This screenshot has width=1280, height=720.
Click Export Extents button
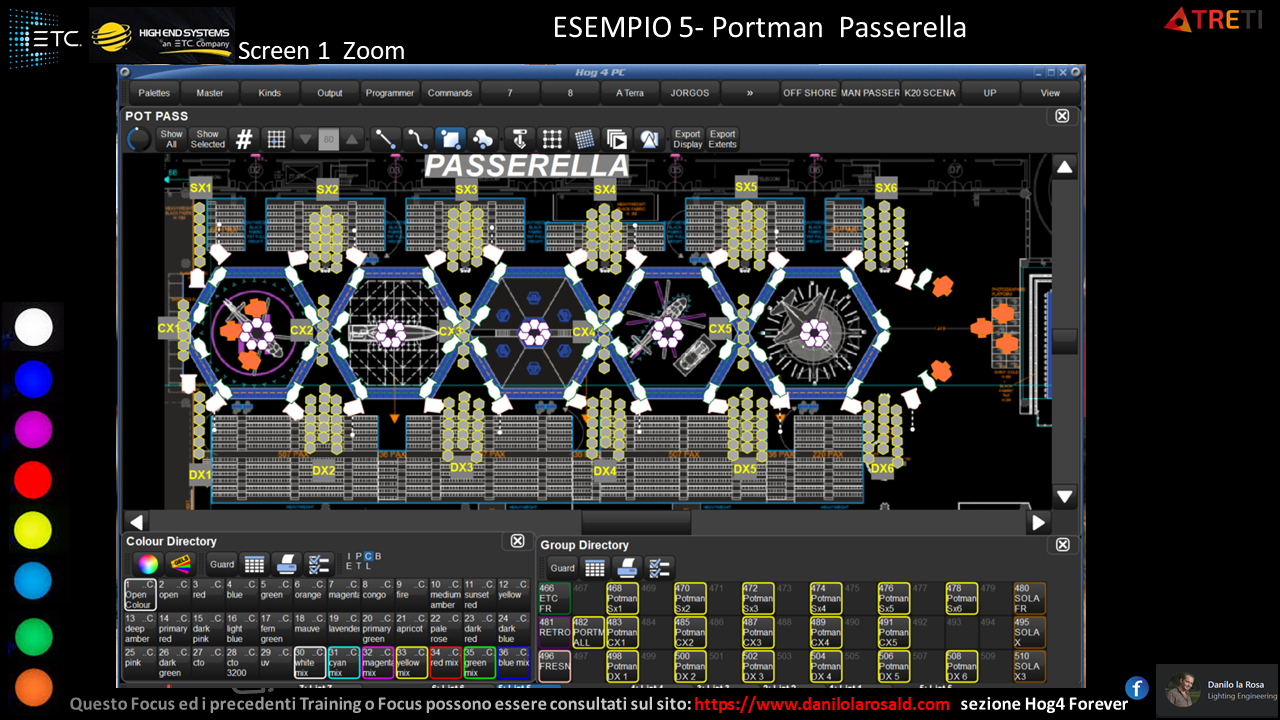click(x=722, y=139)
